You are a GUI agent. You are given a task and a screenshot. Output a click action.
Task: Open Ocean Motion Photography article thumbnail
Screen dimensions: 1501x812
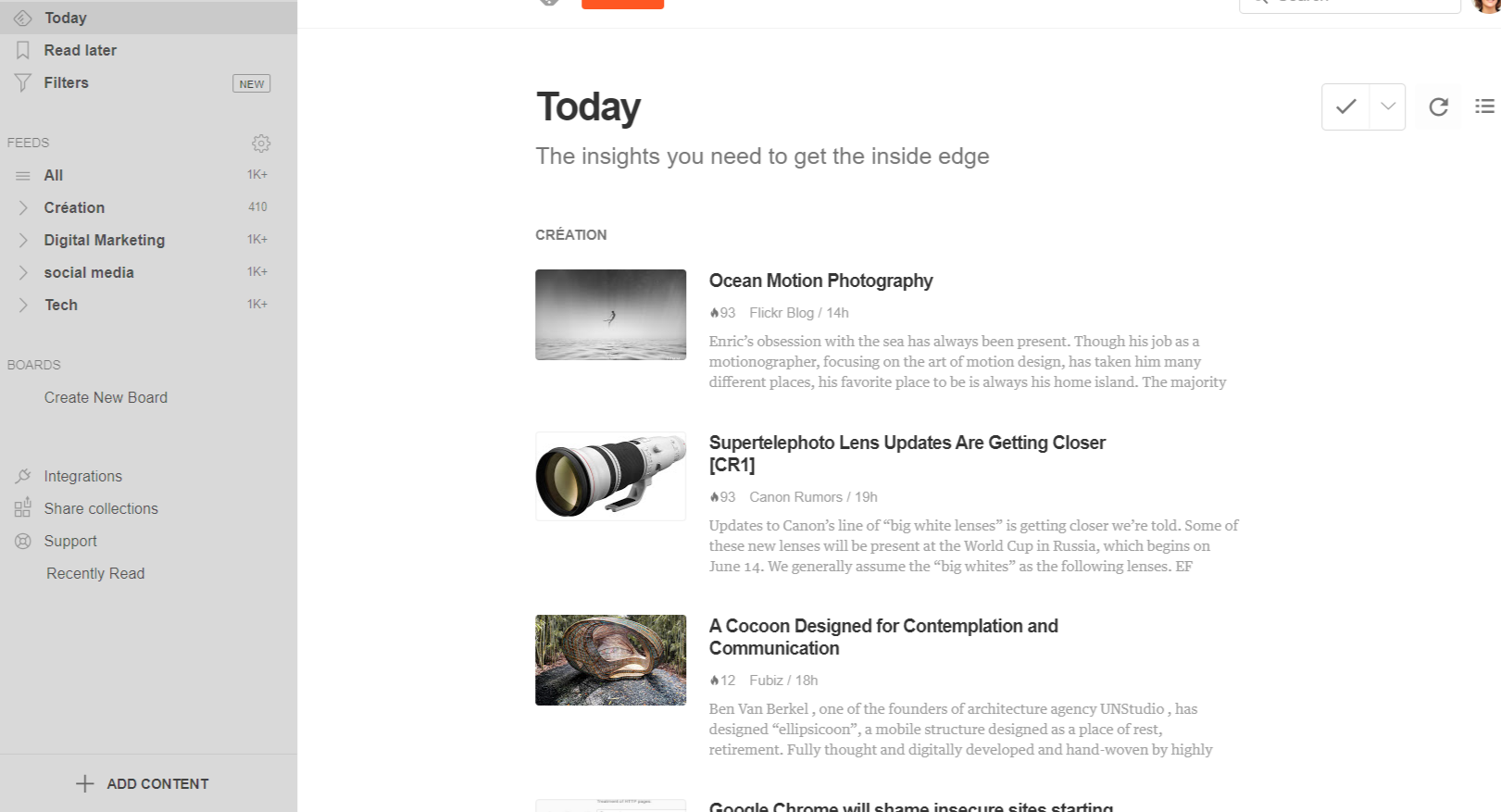610,315
